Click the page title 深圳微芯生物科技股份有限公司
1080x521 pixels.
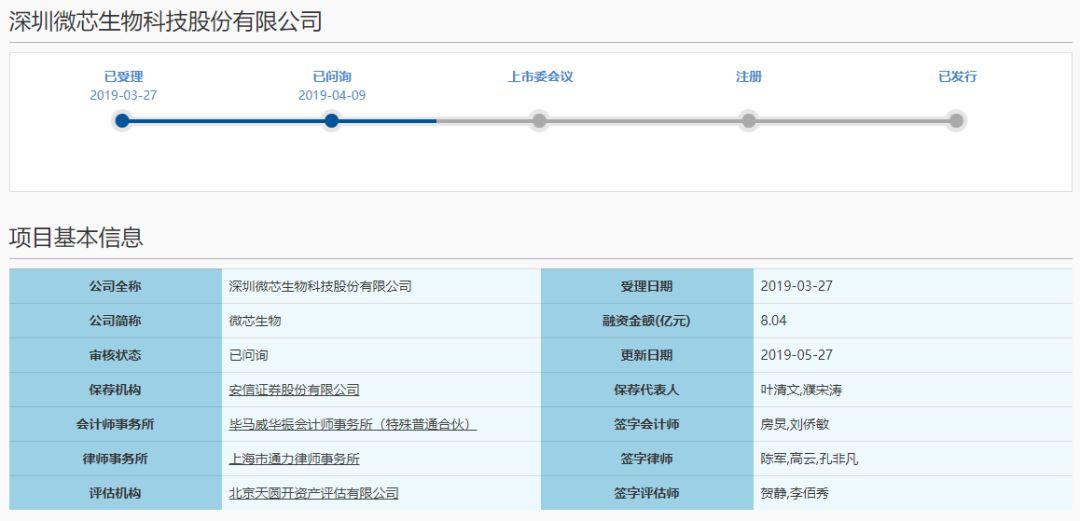point(165,22)
